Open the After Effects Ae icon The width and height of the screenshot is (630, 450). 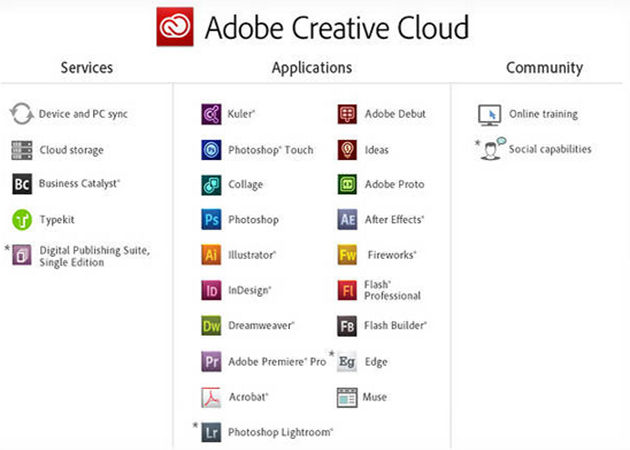coord(347,220)
